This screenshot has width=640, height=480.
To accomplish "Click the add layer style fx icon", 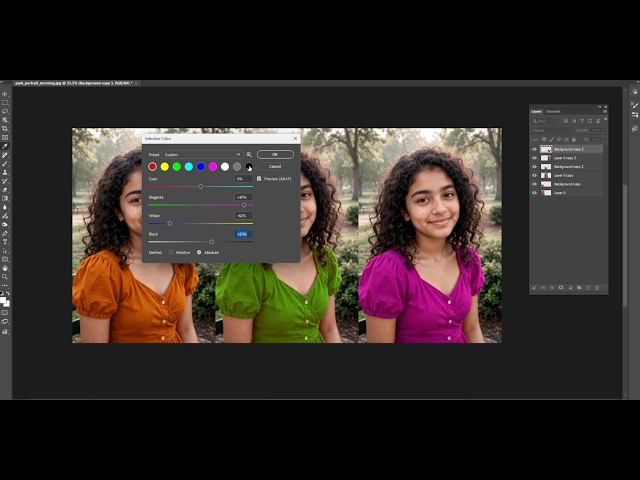I will [x=552, y=288].
